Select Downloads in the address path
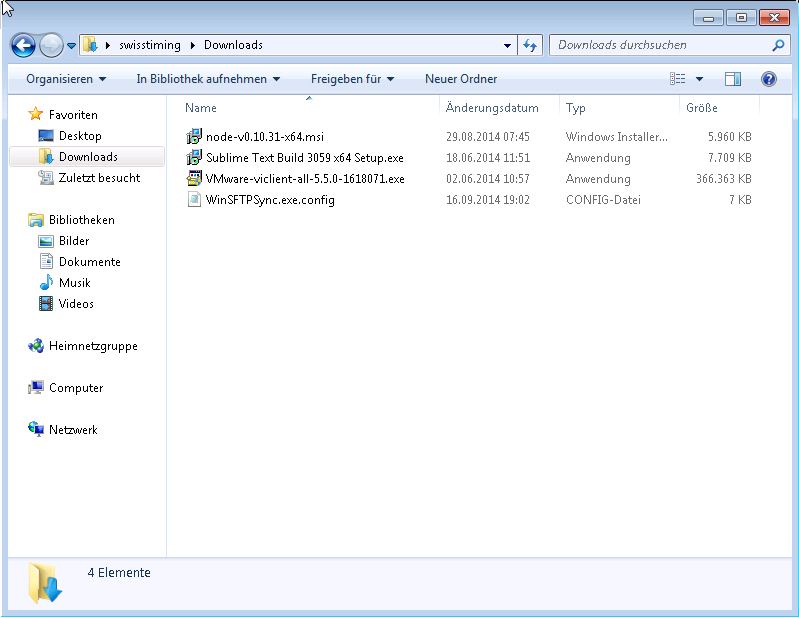The width and height of the screenshot is (799, 618). click(233, 45)
